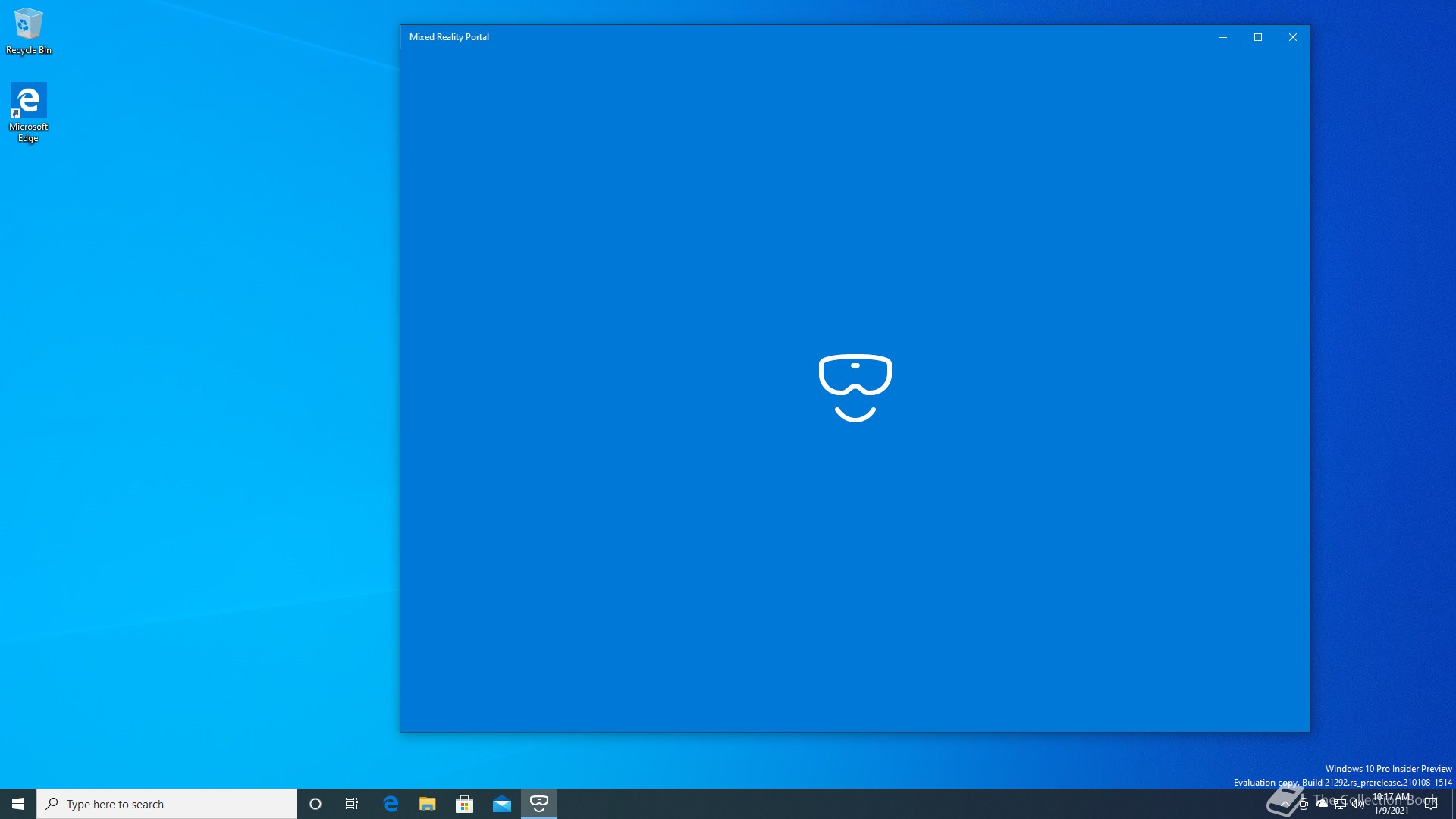Open File Explorer from the taskbar
The width and height of the screenshot is (1456, 819).
[x=428, y=804]
